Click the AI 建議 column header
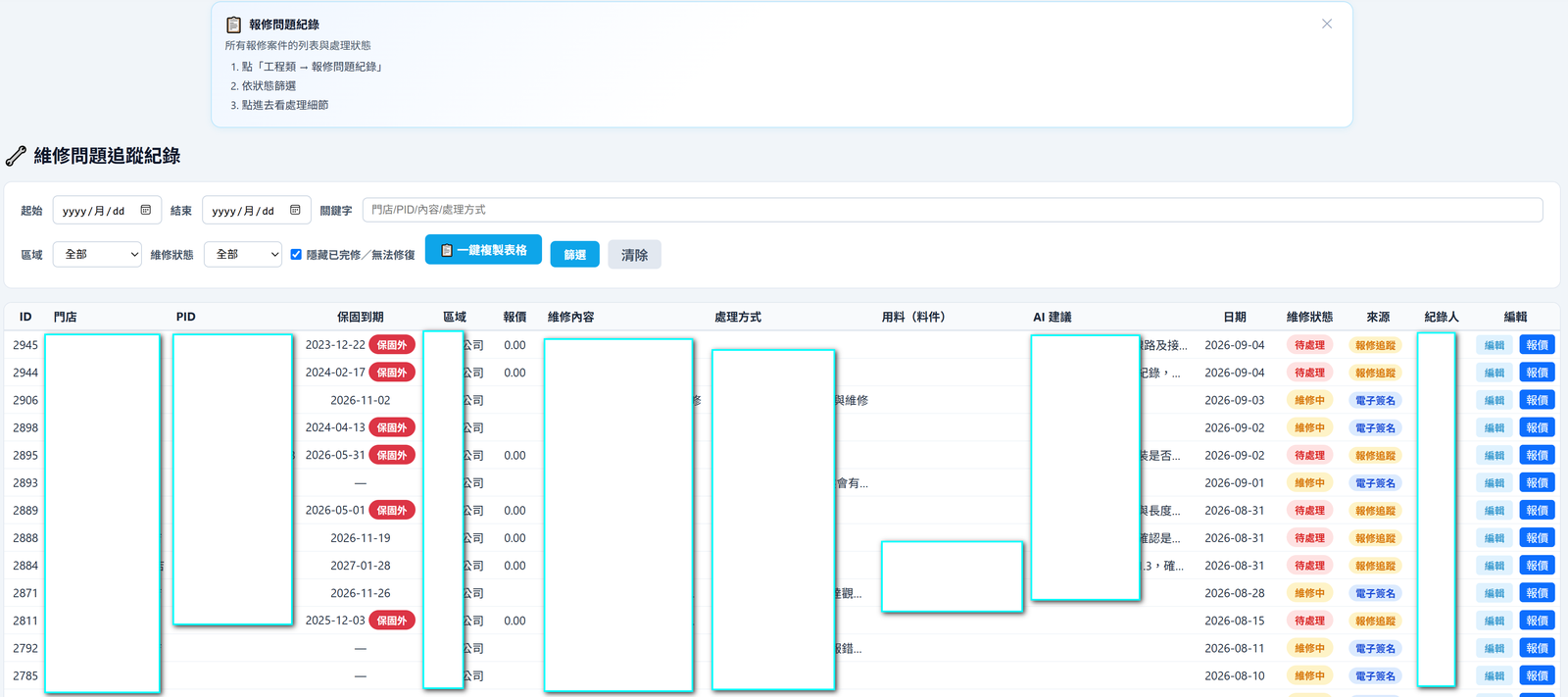 [1053, 317]
